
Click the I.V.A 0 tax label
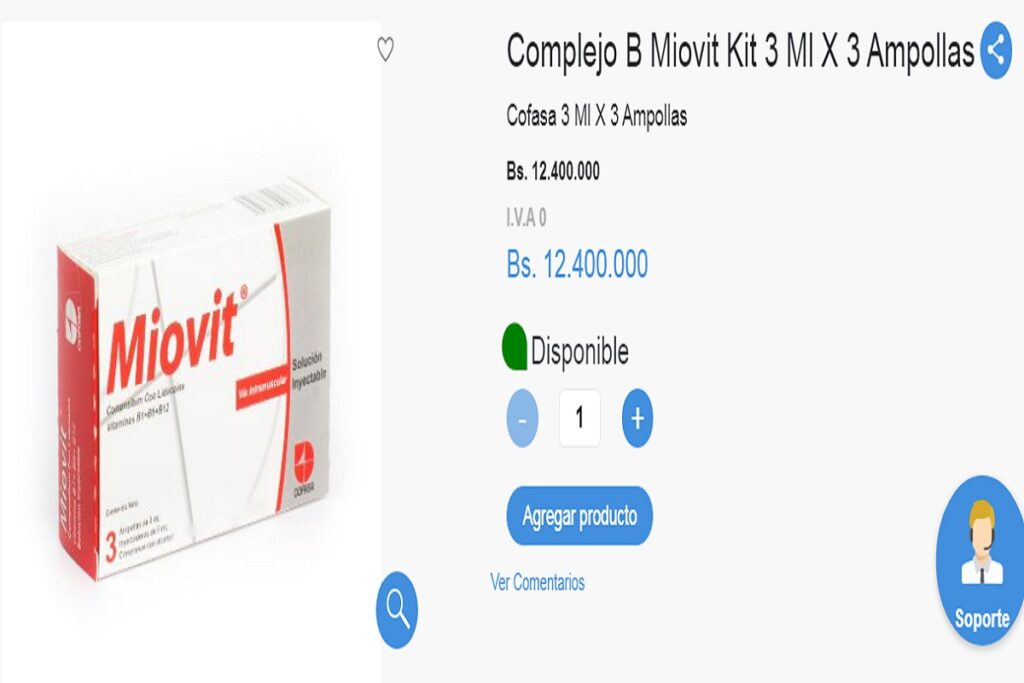(x=526, y=217)
